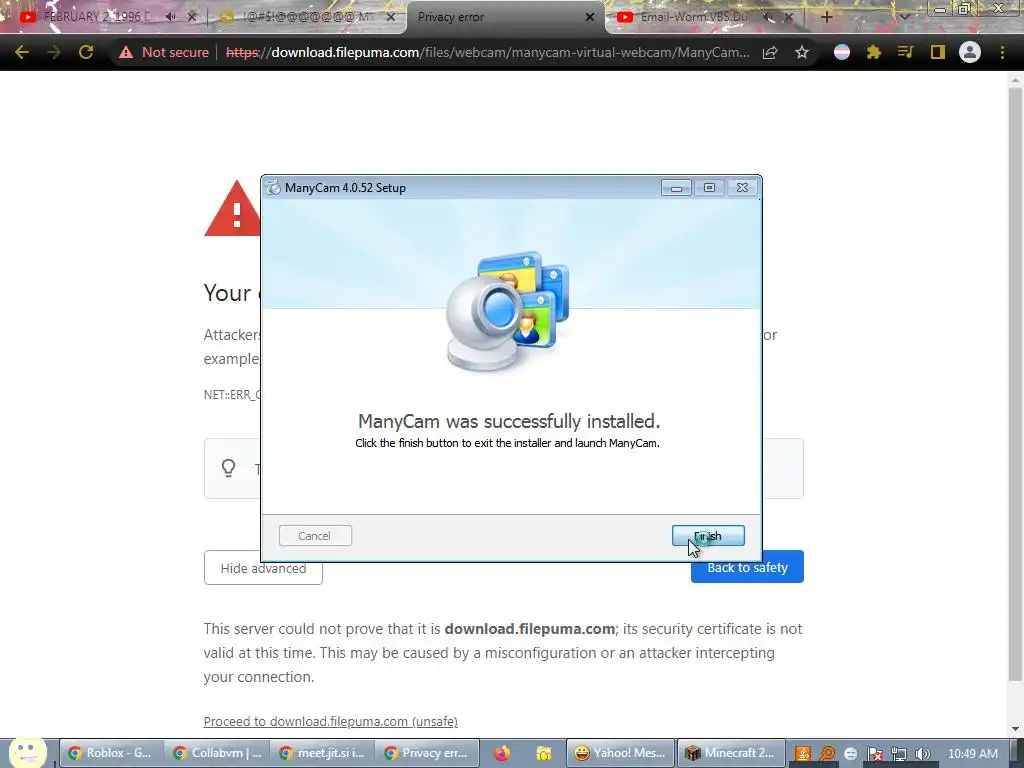Open Roblox Chrome taskbar item
Screen dimensions: 1024x768
point(110,753)
